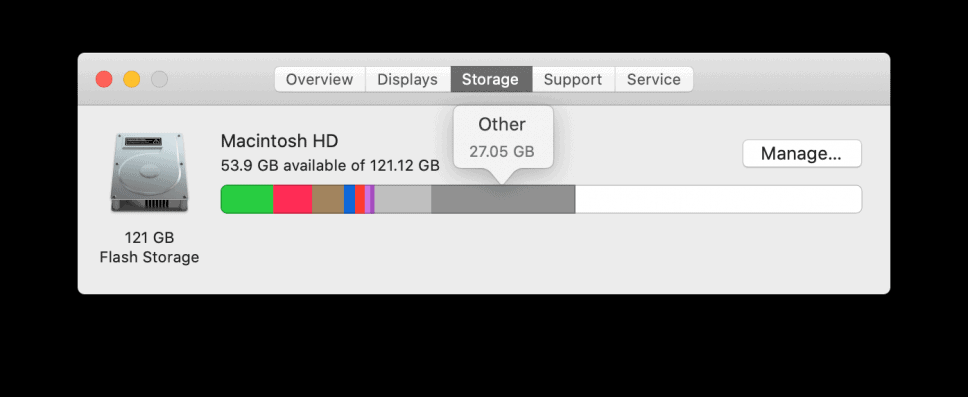The width and height of the screenshot is (968, 397).
Task: Select the light gray storage segment
Action: coord(403,199)
